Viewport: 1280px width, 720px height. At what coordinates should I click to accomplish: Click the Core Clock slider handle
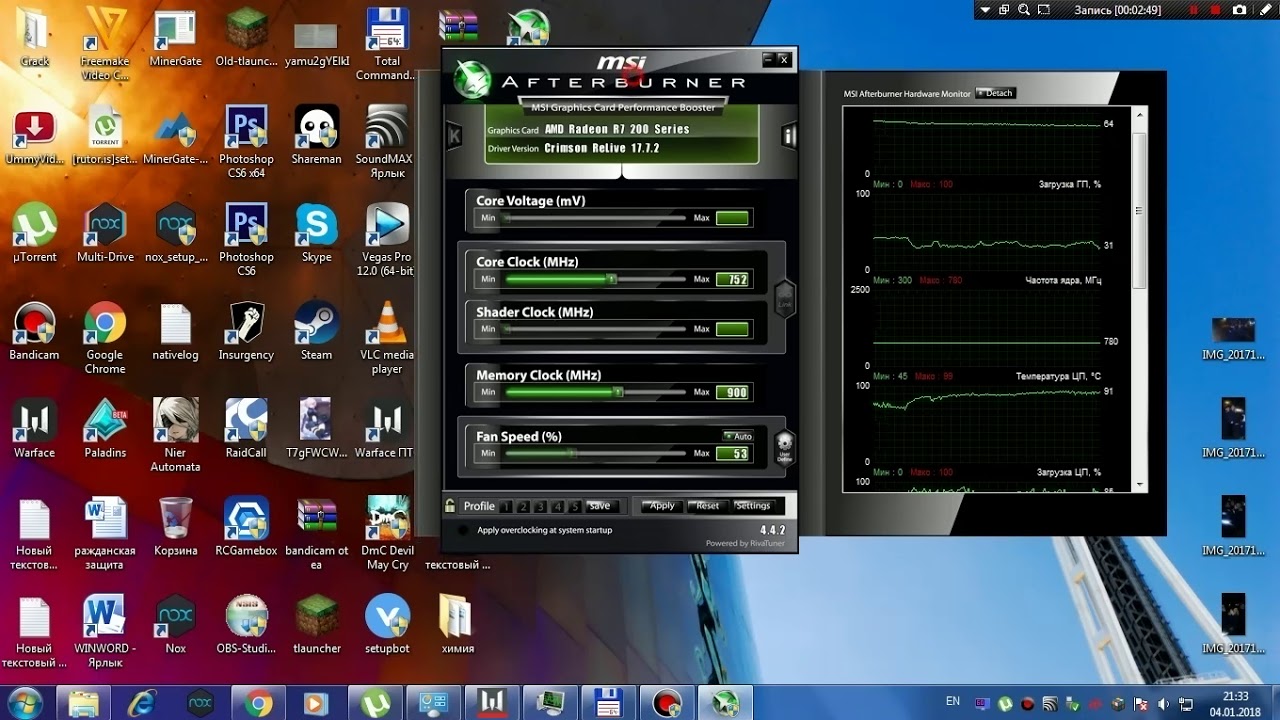pyautogui.click(x=611, y=279)
